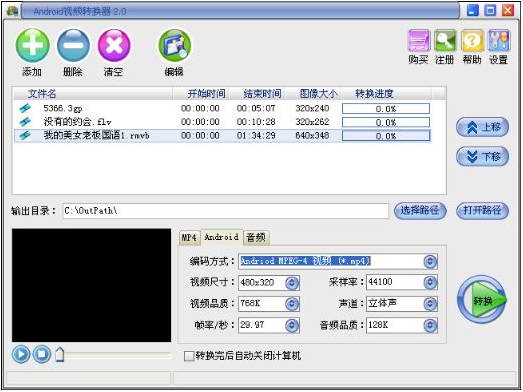Click the blue 删除 remove icon
The height and width of the screenshot is (392, 523).
tap(73, 45)
